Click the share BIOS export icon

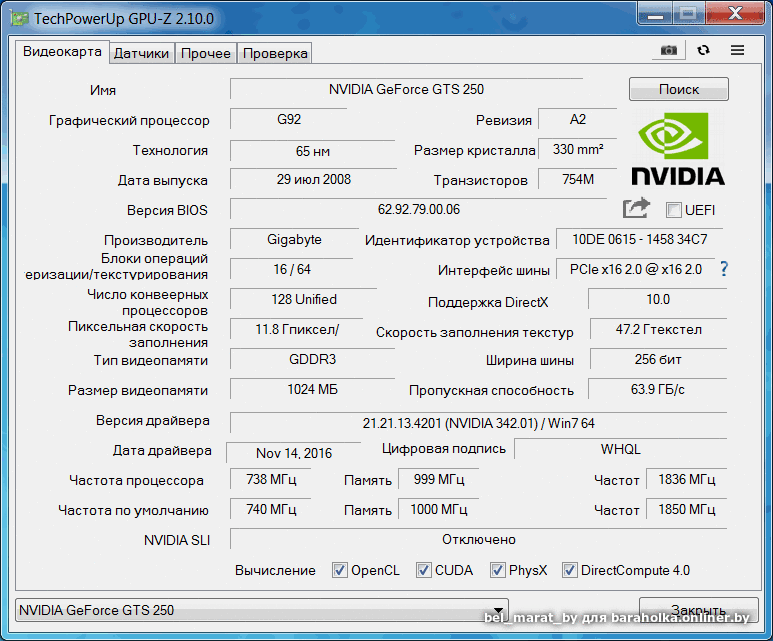click(636, 209)
